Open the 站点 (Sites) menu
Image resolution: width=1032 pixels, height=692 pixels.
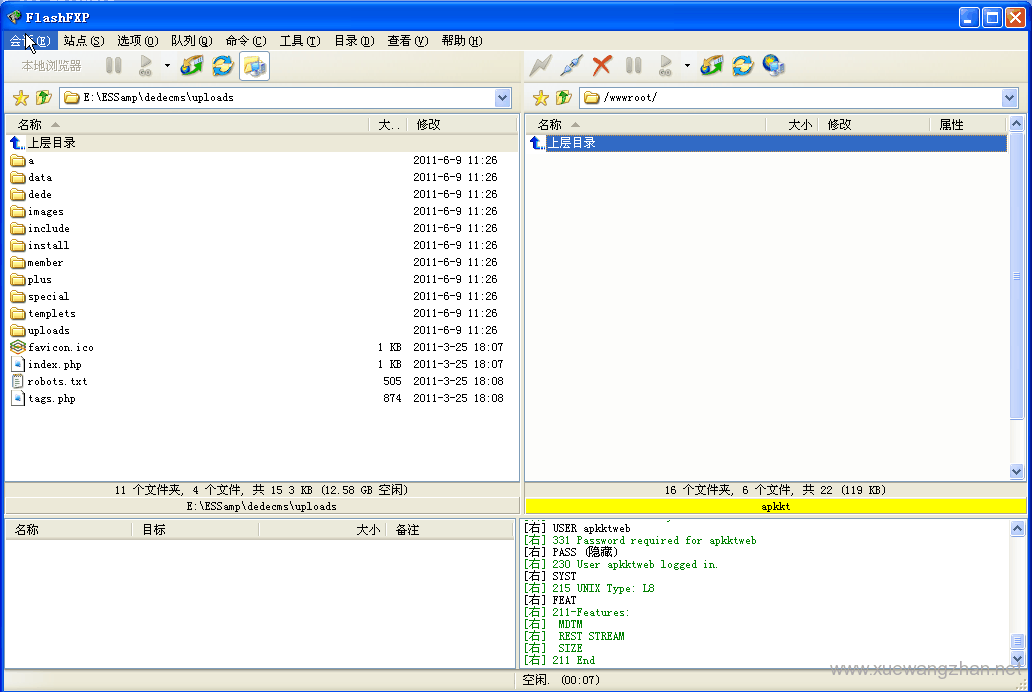point(83,41)
